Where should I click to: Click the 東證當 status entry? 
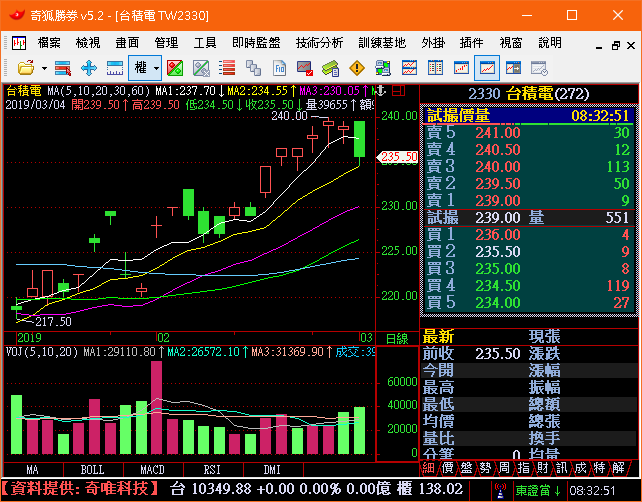(x=538, y=491)
